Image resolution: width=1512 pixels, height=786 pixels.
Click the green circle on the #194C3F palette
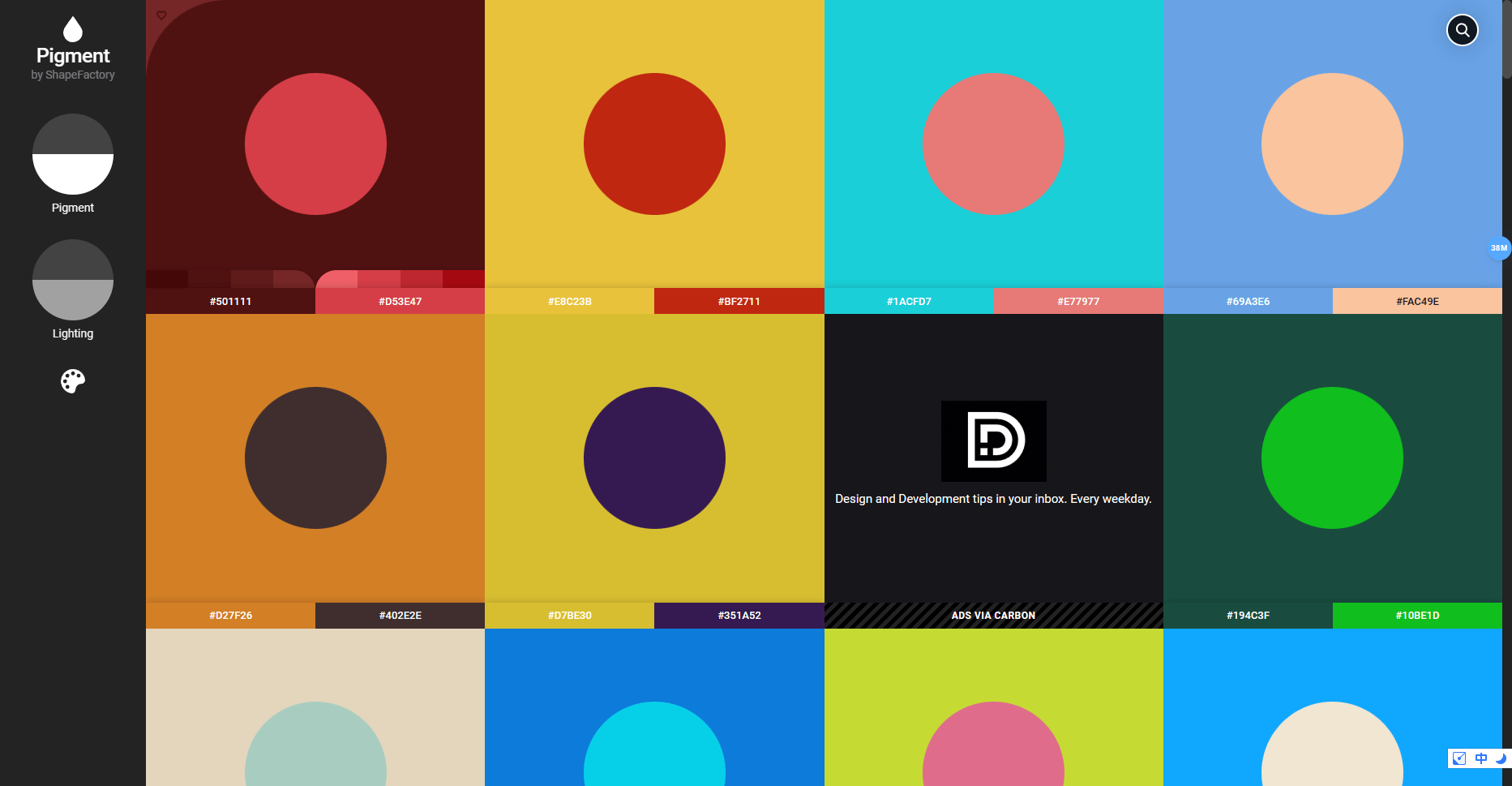coord(1332,457)
